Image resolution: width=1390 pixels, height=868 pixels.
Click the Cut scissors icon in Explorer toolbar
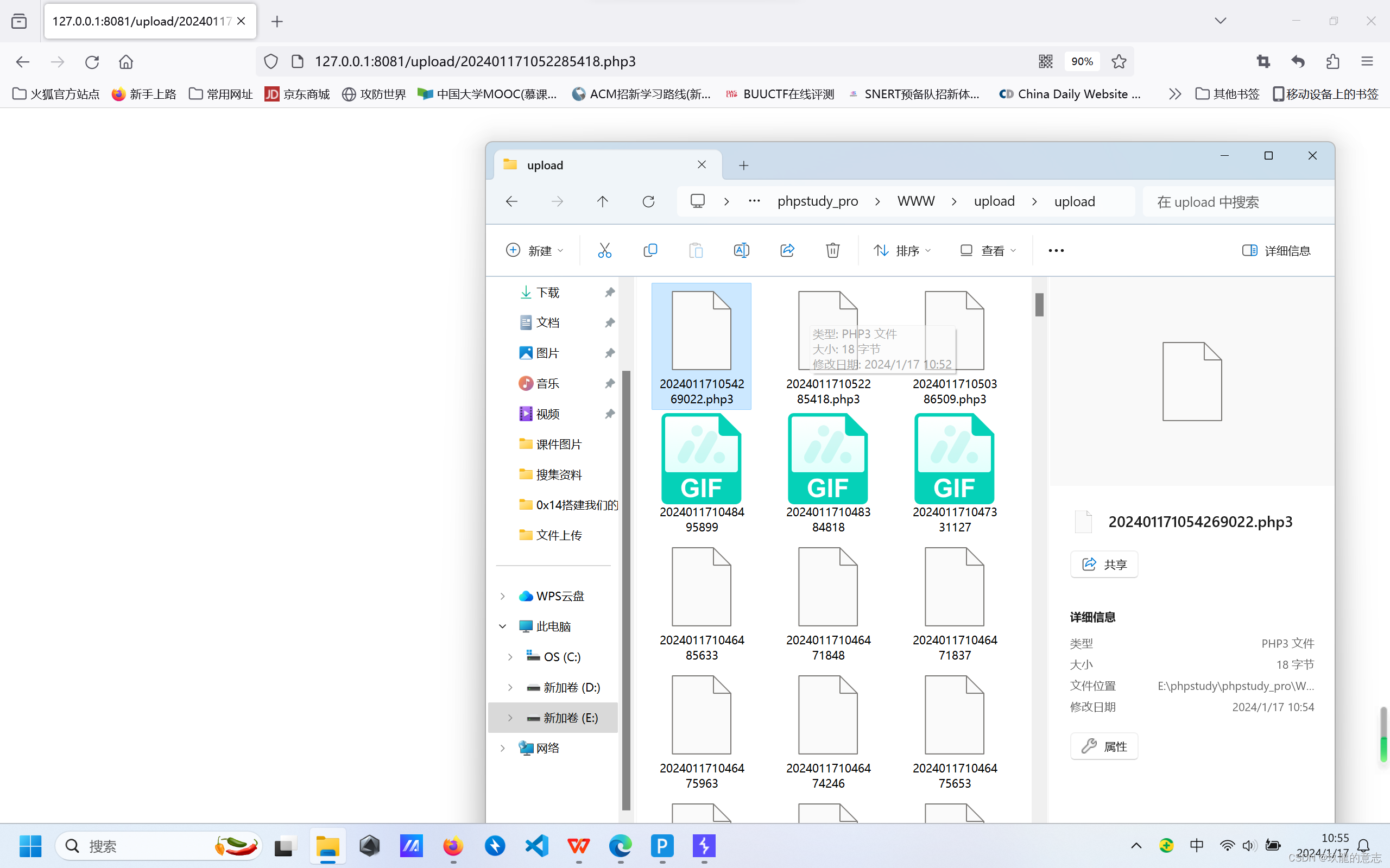click(604, 250)
